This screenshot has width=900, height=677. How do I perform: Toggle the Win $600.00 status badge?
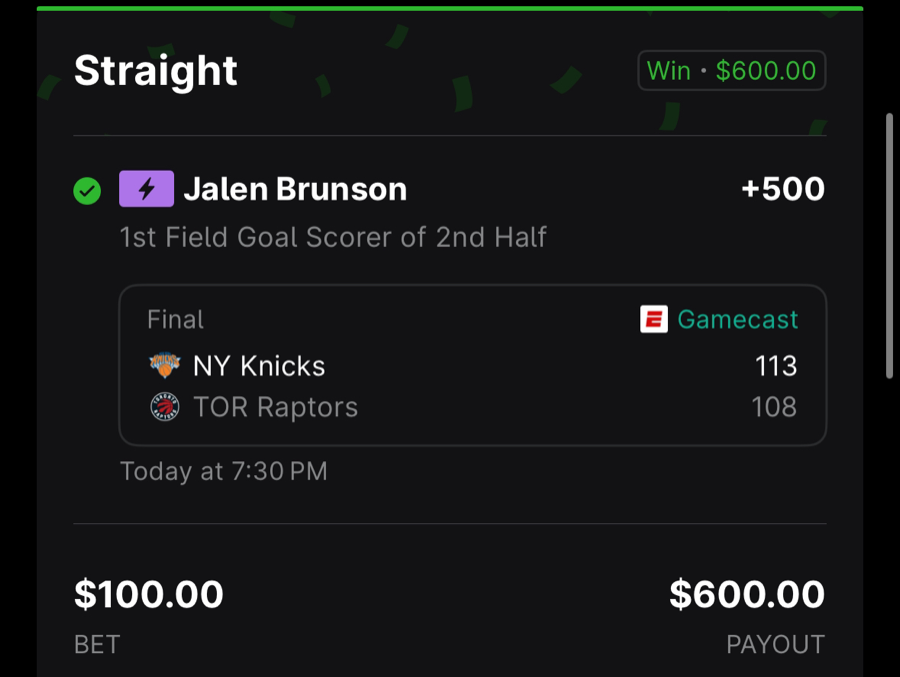tap(731, 70)
